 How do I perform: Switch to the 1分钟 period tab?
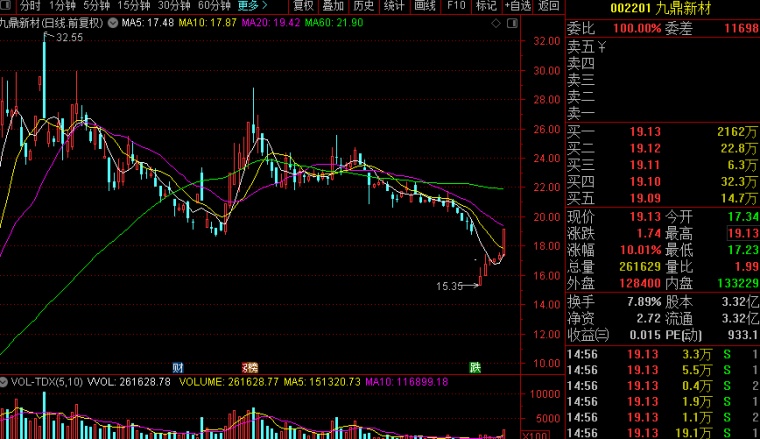(63, 6)
